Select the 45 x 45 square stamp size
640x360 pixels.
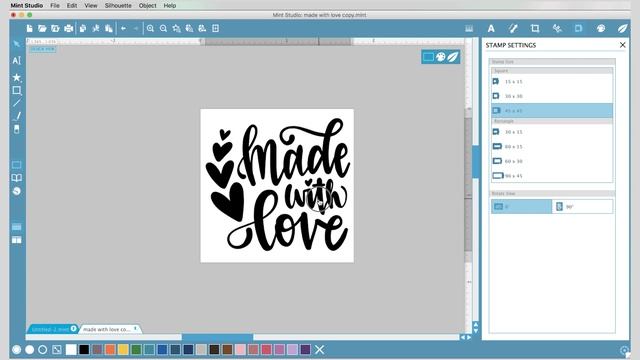(x=552, y=111)
